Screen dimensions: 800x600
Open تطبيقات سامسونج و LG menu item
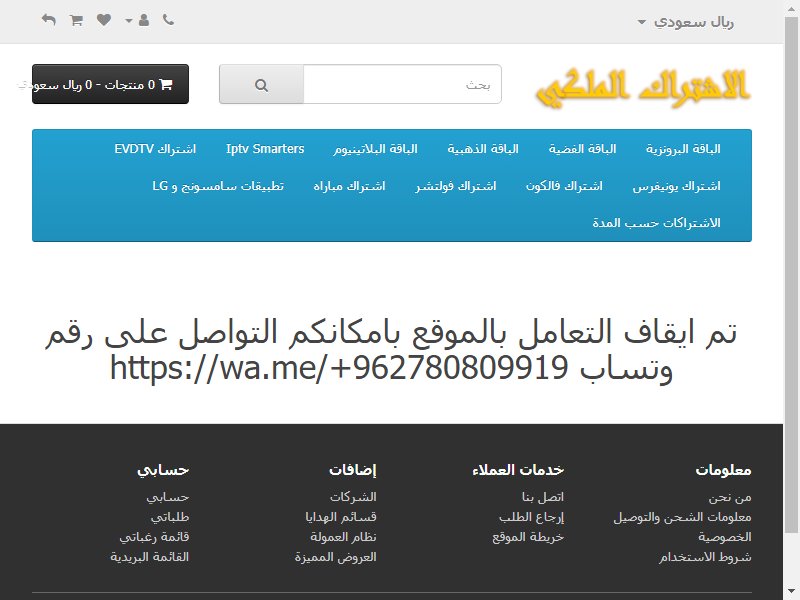218,186
